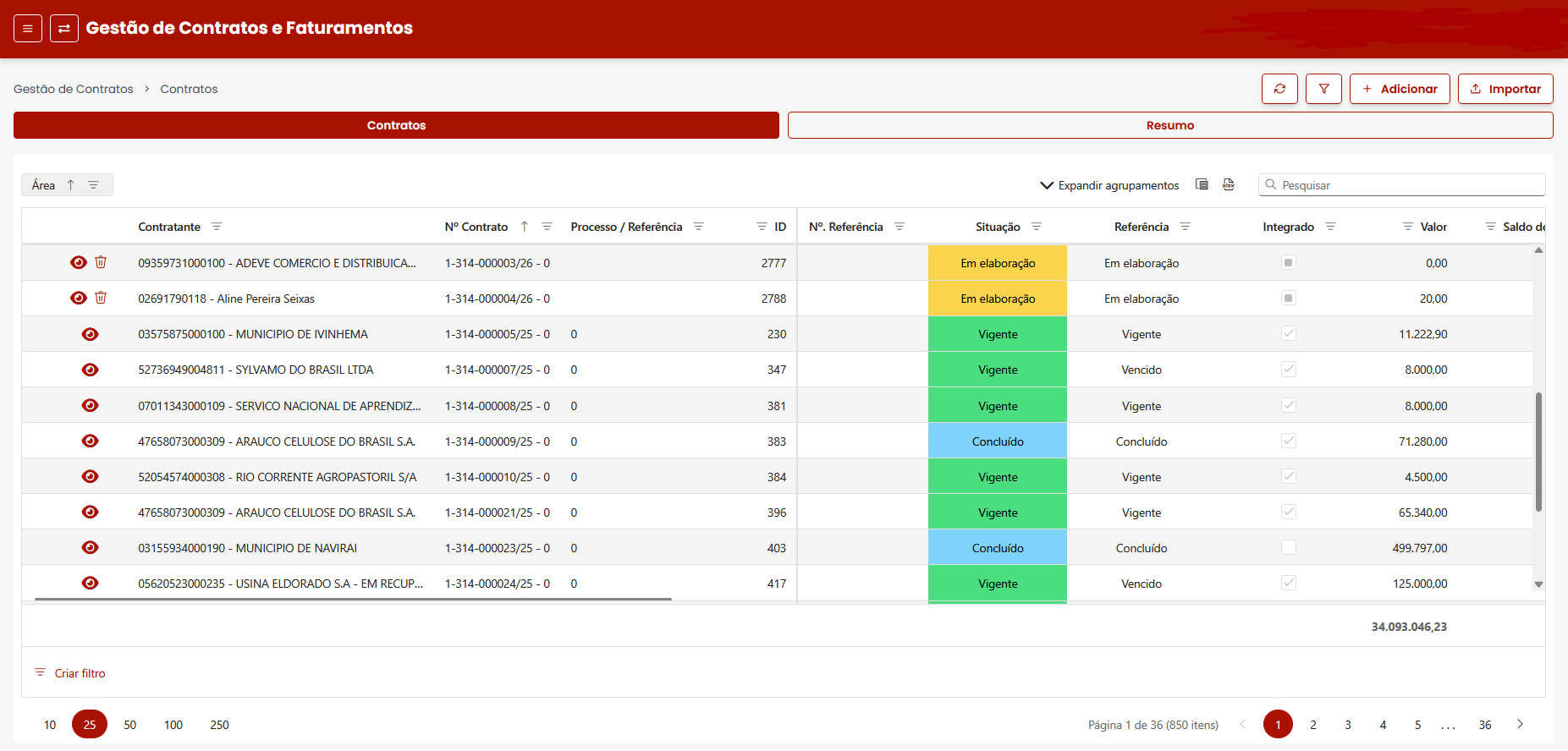
Task: Delete the ADEVE COMERCIO contract row
Action: 101,262
